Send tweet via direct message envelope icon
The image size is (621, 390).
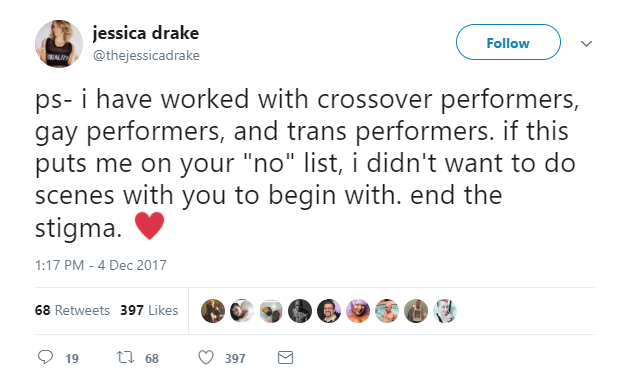tap(285, 358)
